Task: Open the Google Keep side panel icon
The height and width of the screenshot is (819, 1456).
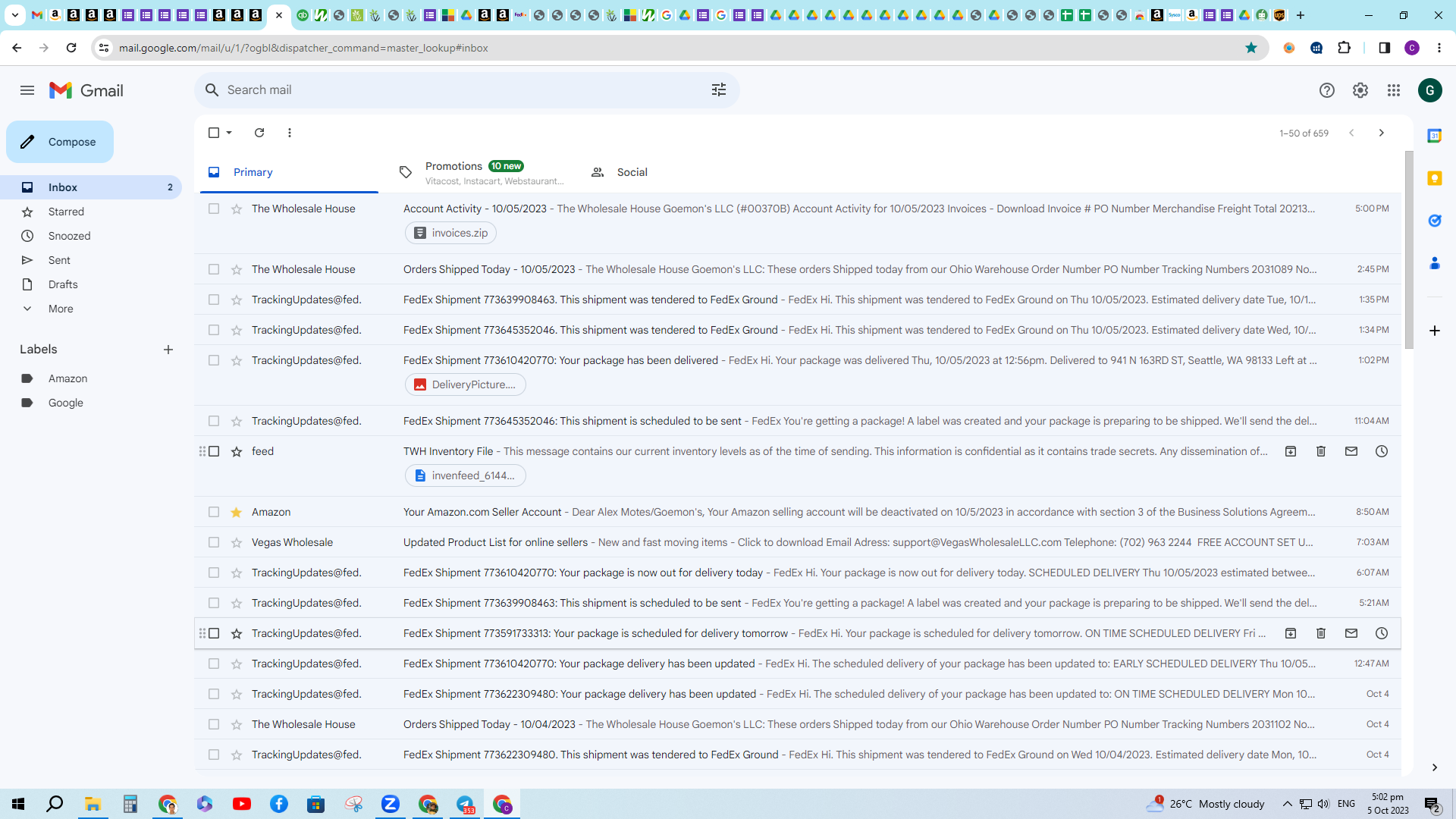Action: click(1435, 178)
